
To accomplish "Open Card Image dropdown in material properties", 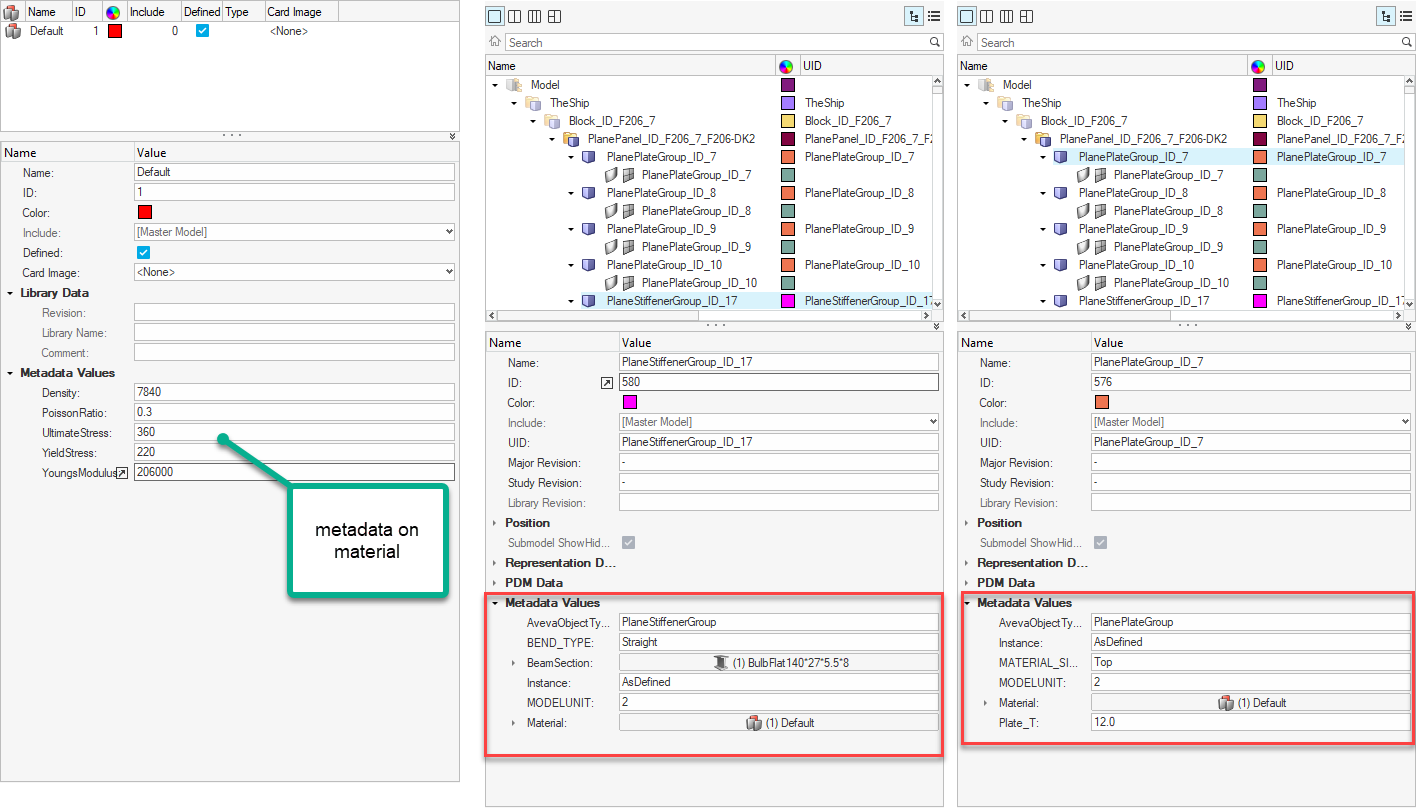I will 295,272.
